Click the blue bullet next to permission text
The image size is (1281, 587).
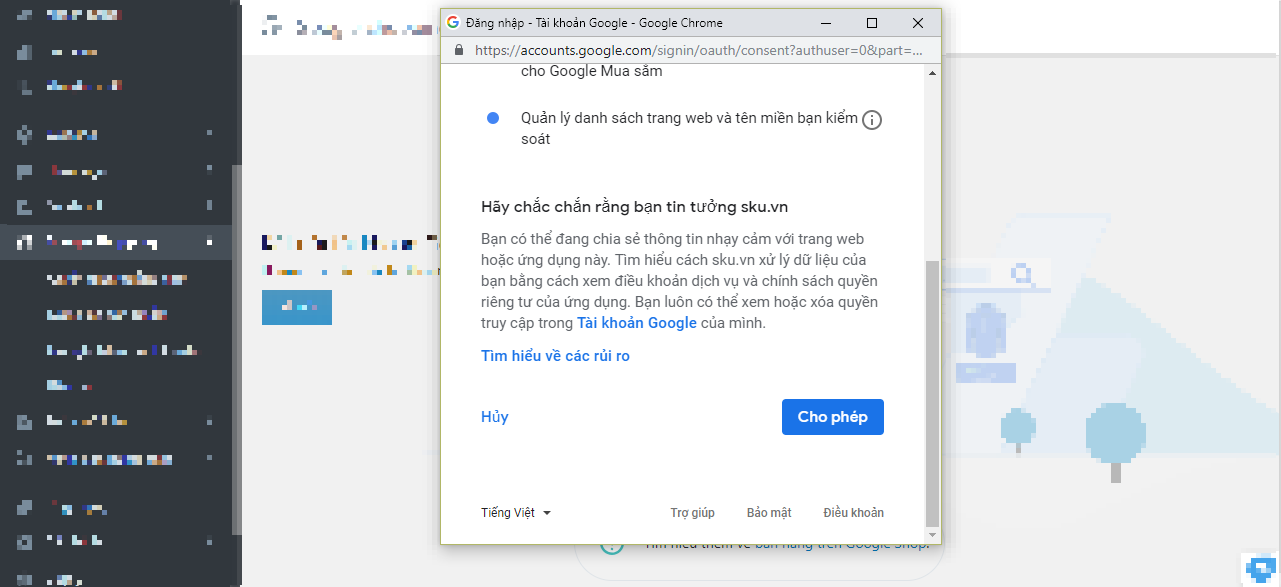(x=493, y=119)
